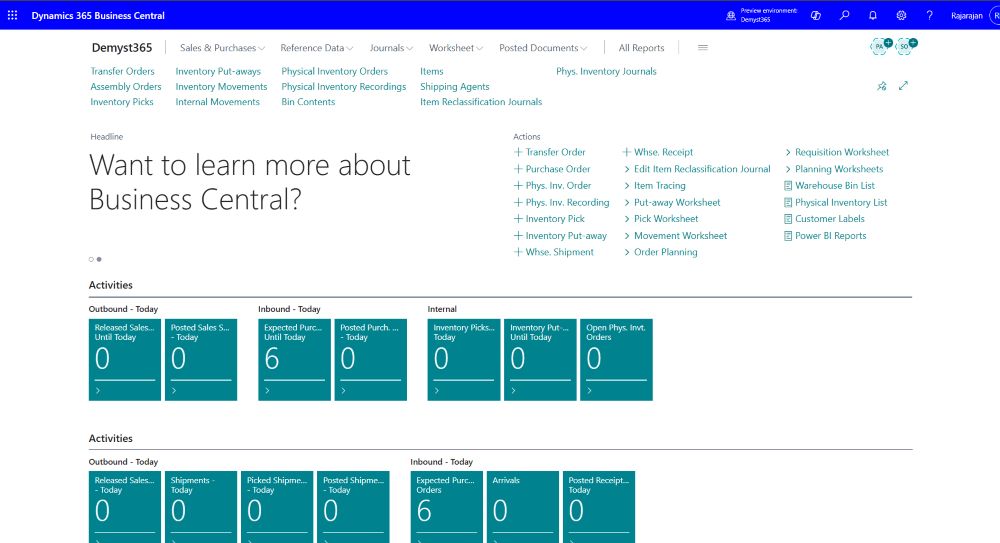
Task: Click Demyst365 company name
Action: point(122,48)
